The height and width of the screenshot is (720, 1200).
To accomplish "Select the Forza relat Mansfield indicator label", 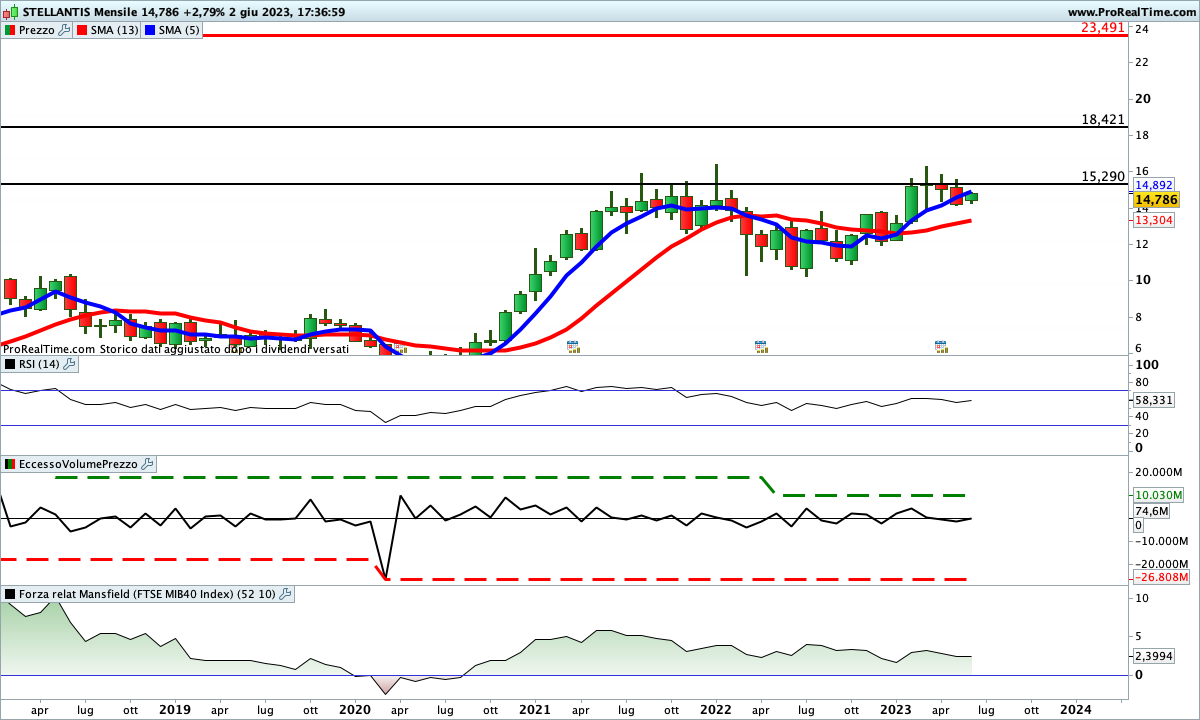I will tap(148, 594).
